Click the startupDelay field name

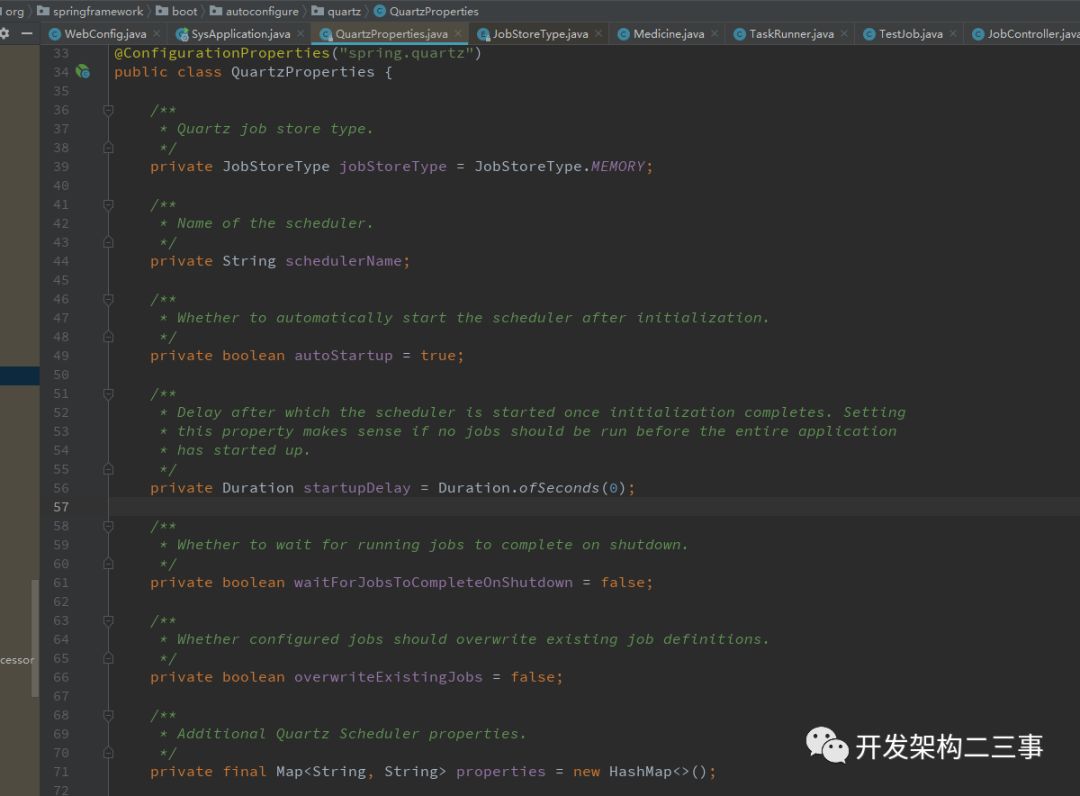coord(357,488)
